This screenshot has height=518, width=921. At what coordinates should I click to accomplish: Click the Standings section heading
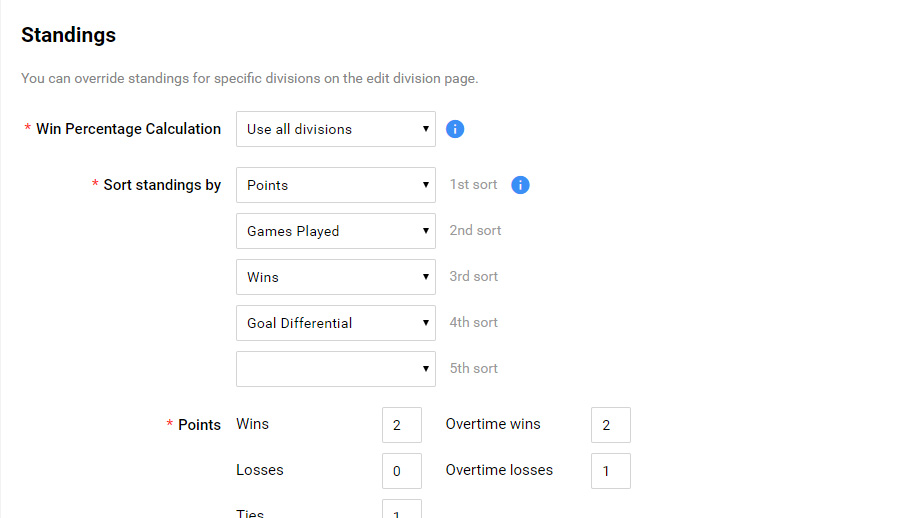[68, 35]
